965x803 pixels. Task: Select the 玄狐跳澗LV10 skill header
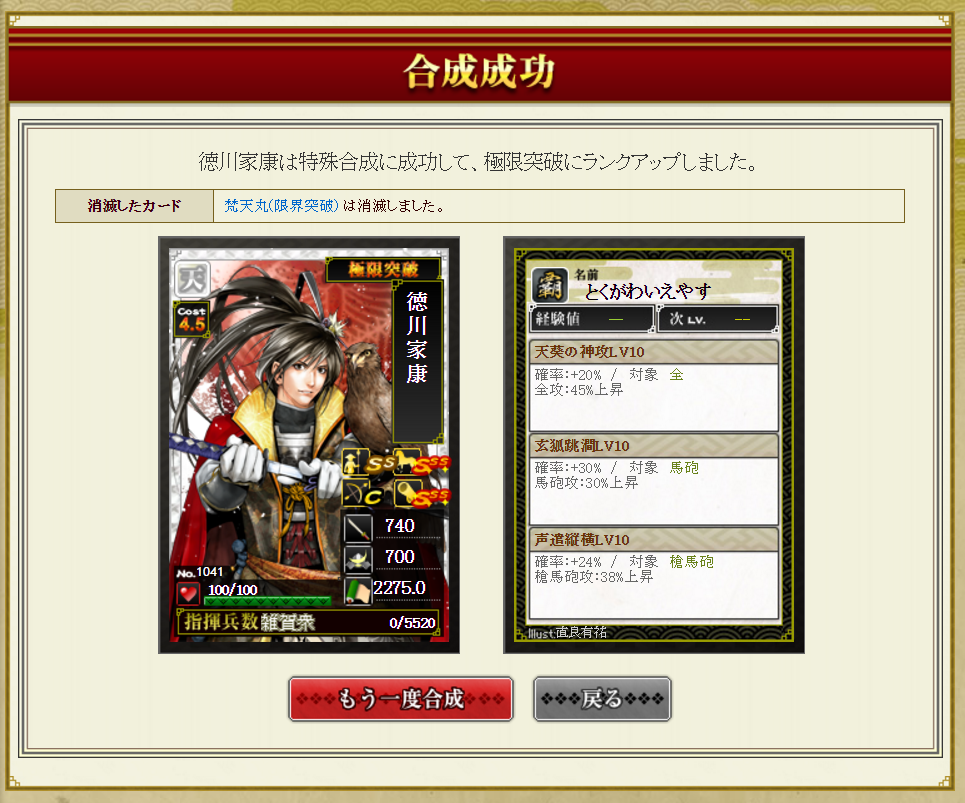654,445
